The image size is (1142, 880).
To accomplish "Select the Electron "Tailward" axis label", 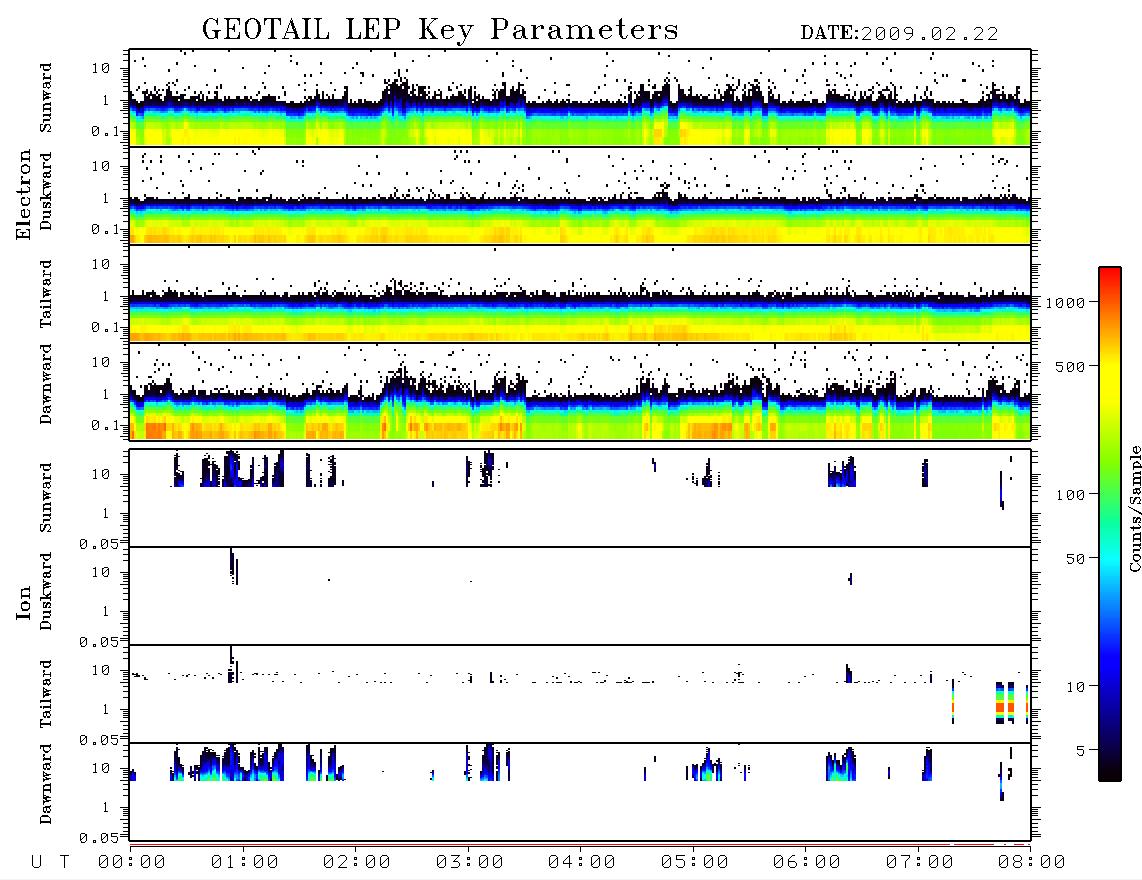I will 46,294.
